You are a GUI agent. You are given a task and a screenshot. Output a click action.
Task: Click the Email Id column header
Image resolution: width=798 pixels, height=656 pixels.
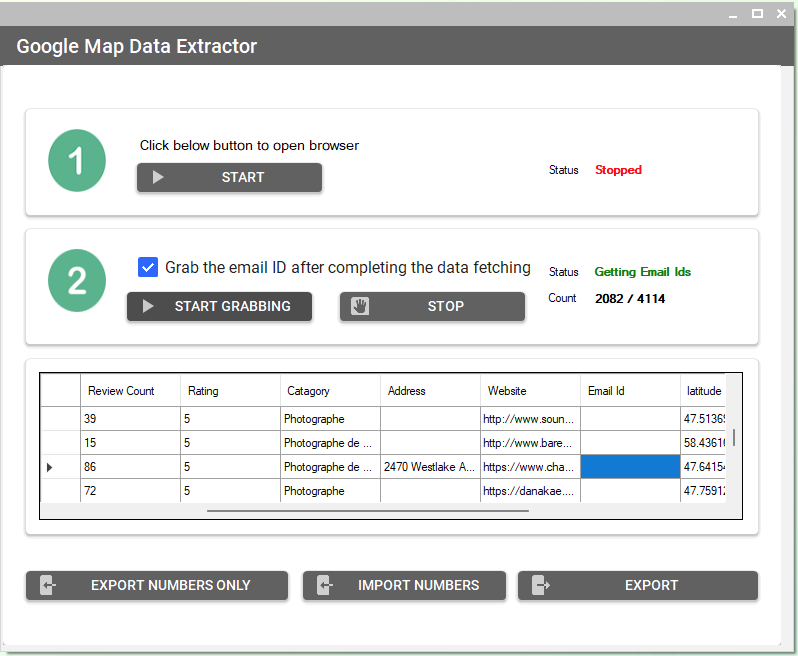[630, 391]
